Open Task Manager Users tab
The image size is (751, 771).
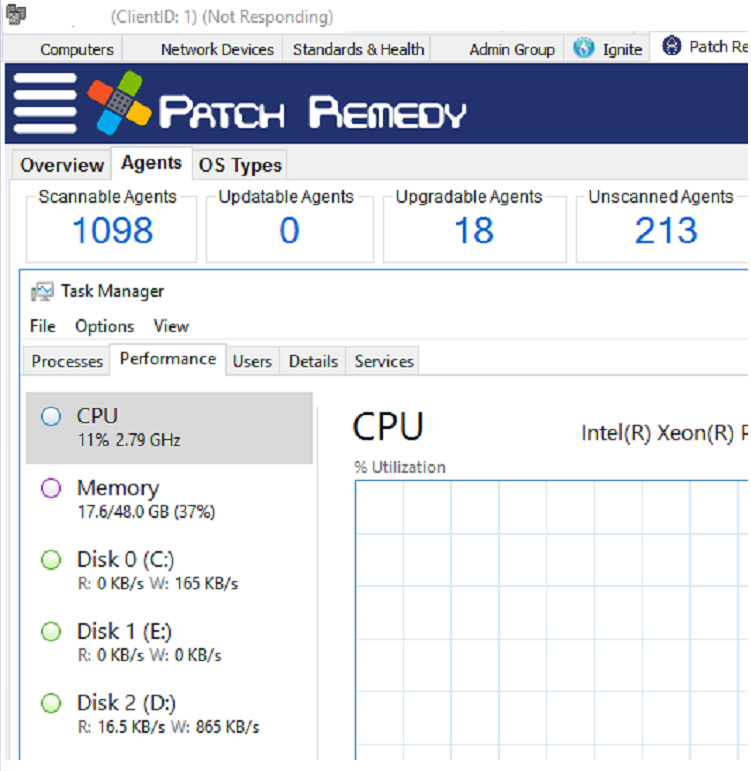(x=252, y=361)
